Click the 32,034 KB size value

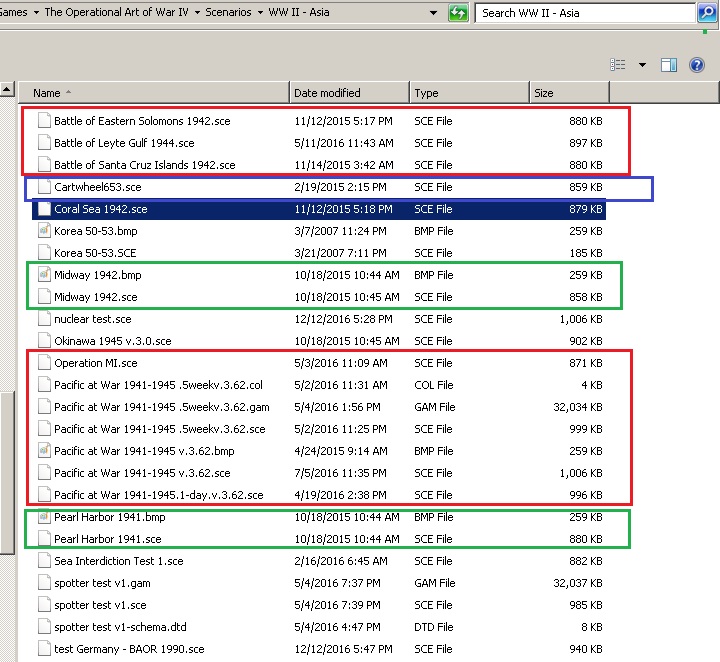pos(578,407)
